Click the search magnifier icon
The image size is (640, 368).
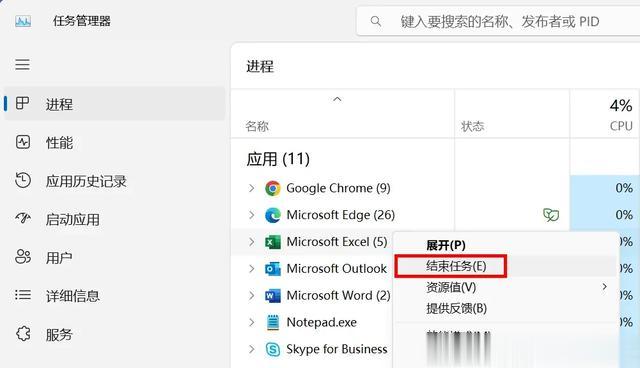point(376,21)
